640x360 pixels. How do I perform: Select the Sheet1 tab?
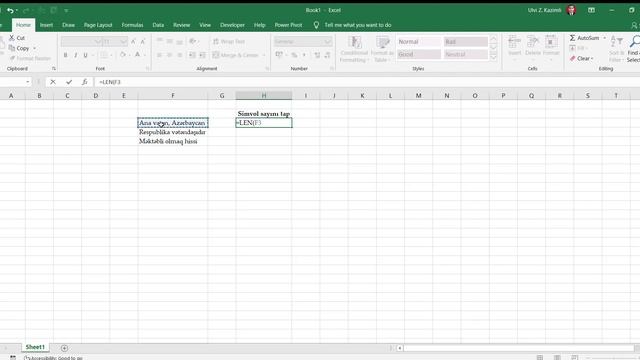click(x=35, y=347)
